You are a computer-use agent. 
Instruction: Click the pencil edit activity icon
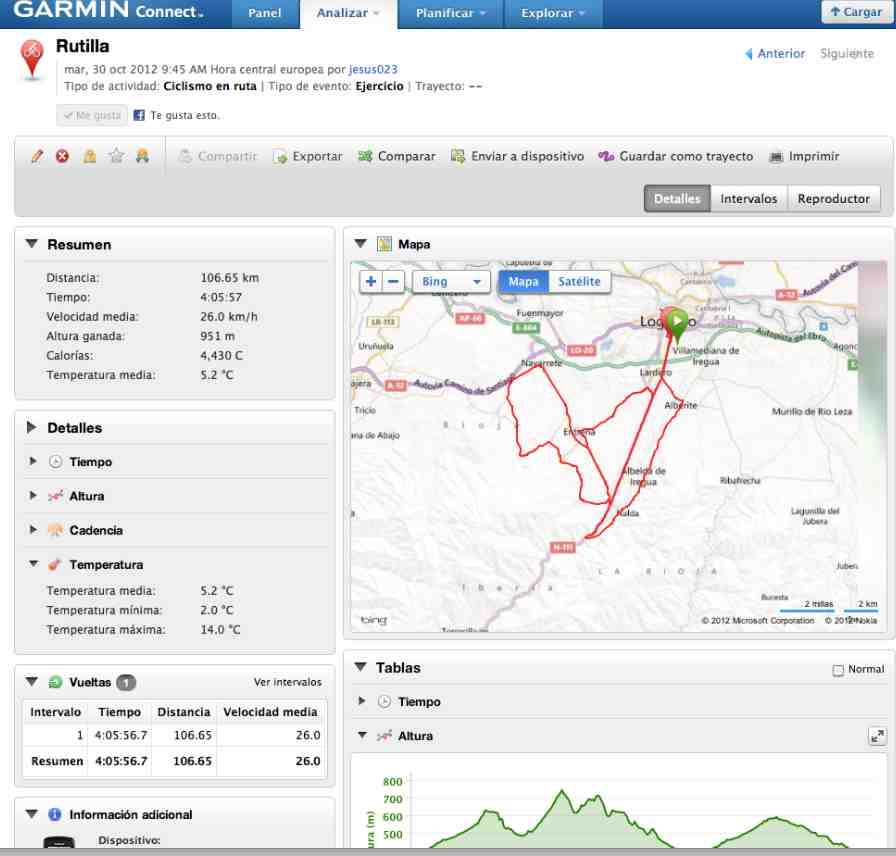tap(37, 156)
